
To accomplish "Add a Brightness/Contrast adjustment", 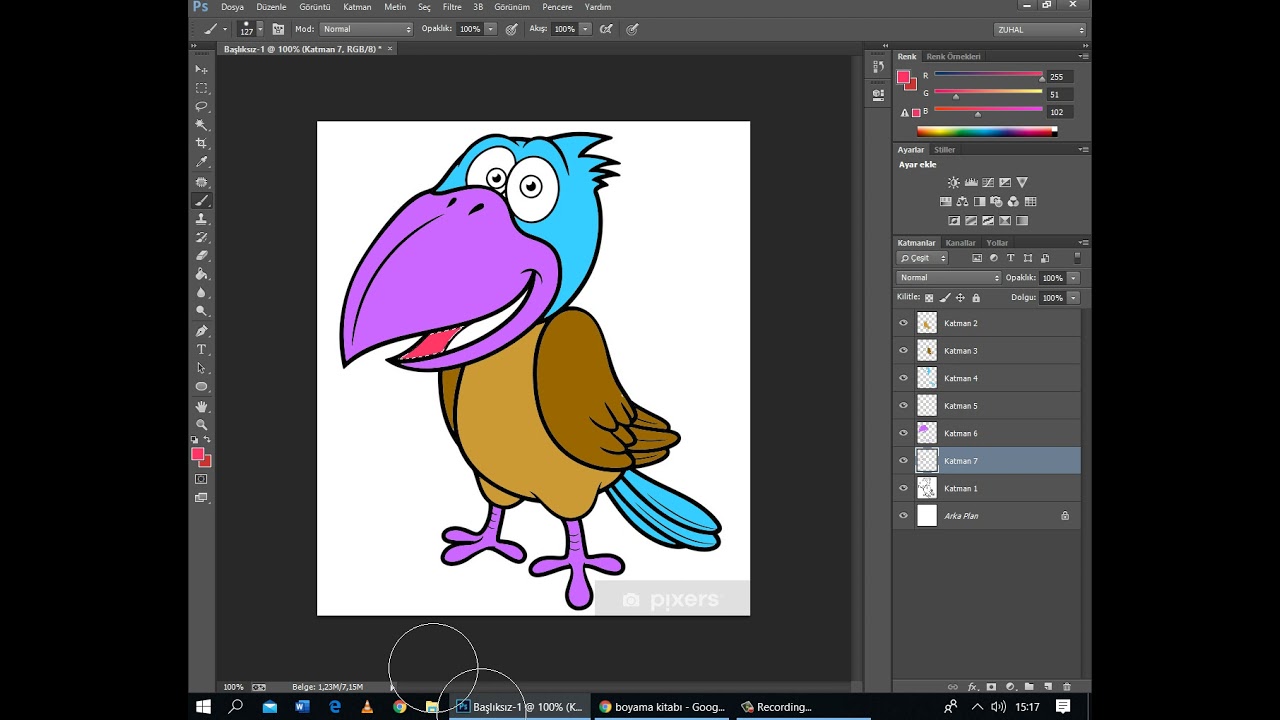I will (953, 182).
